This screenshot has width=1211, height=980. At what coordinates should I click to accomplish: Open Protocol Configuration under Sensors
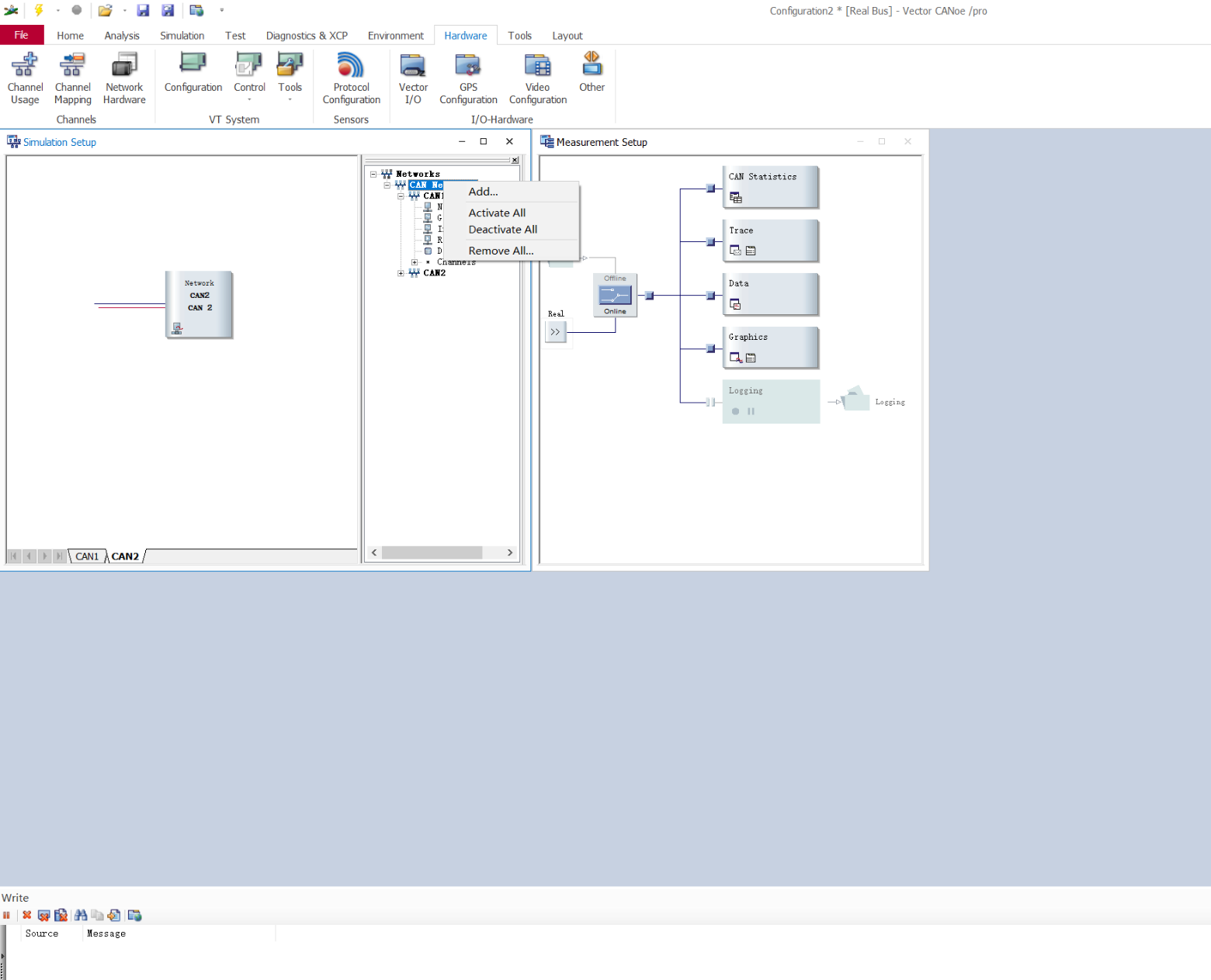coord(351,78)
